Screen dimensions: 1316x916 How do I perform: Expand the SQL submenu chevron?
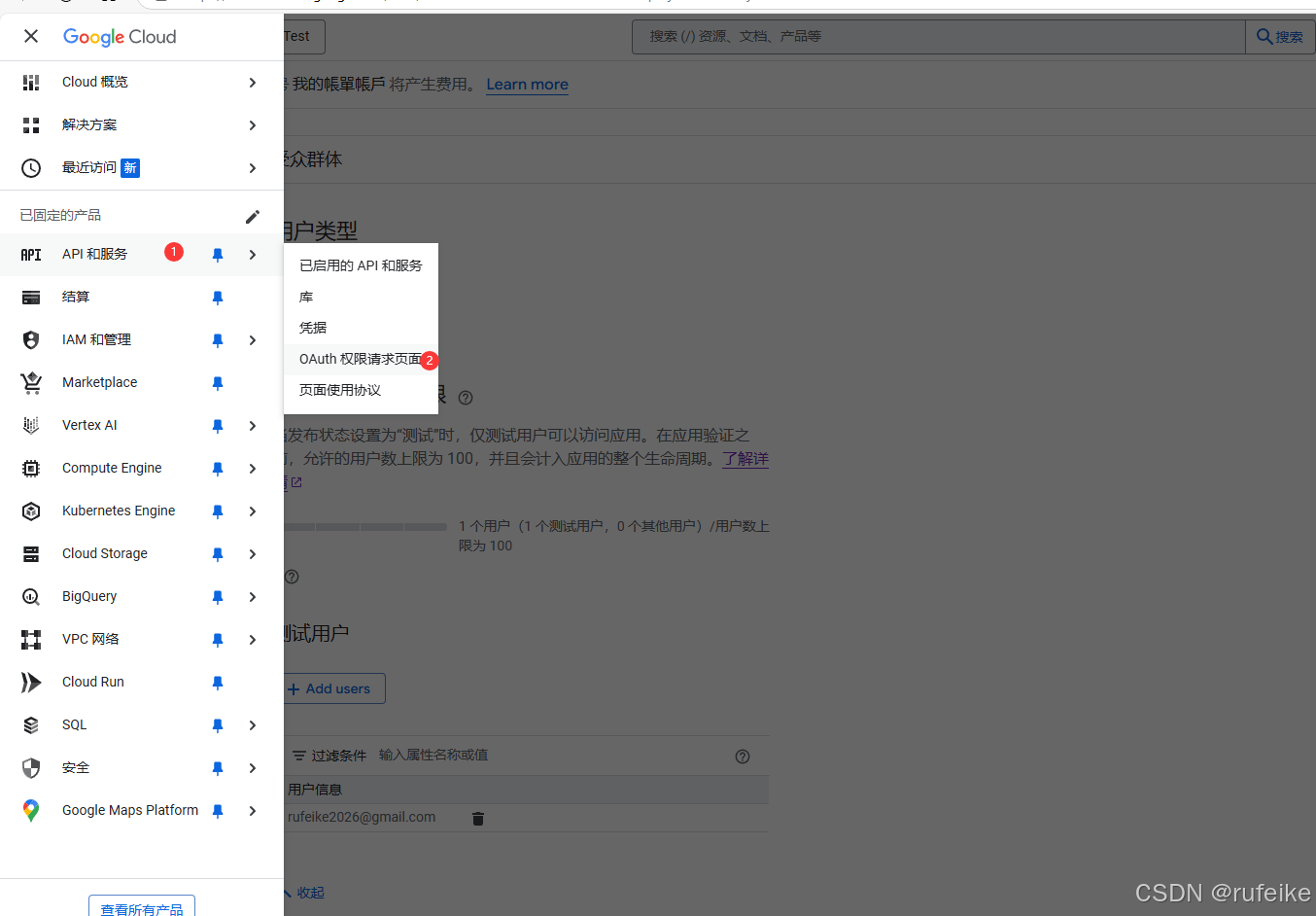pyautogui.click(x=253, y=725)
